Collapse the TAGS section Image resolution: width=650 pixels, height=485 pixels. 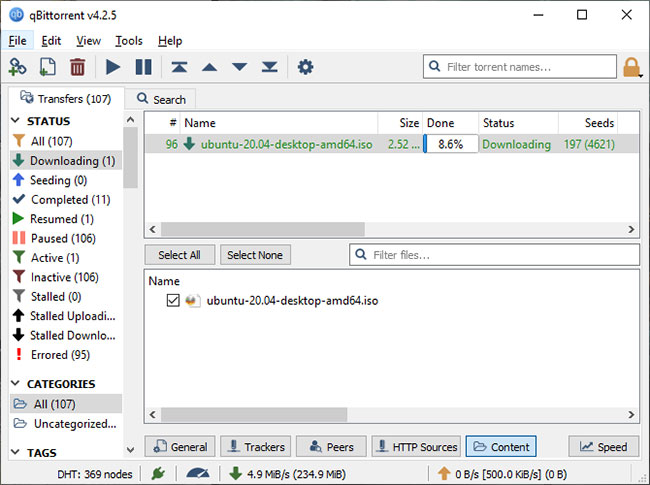pyautogui.click(x=15, y=452)
